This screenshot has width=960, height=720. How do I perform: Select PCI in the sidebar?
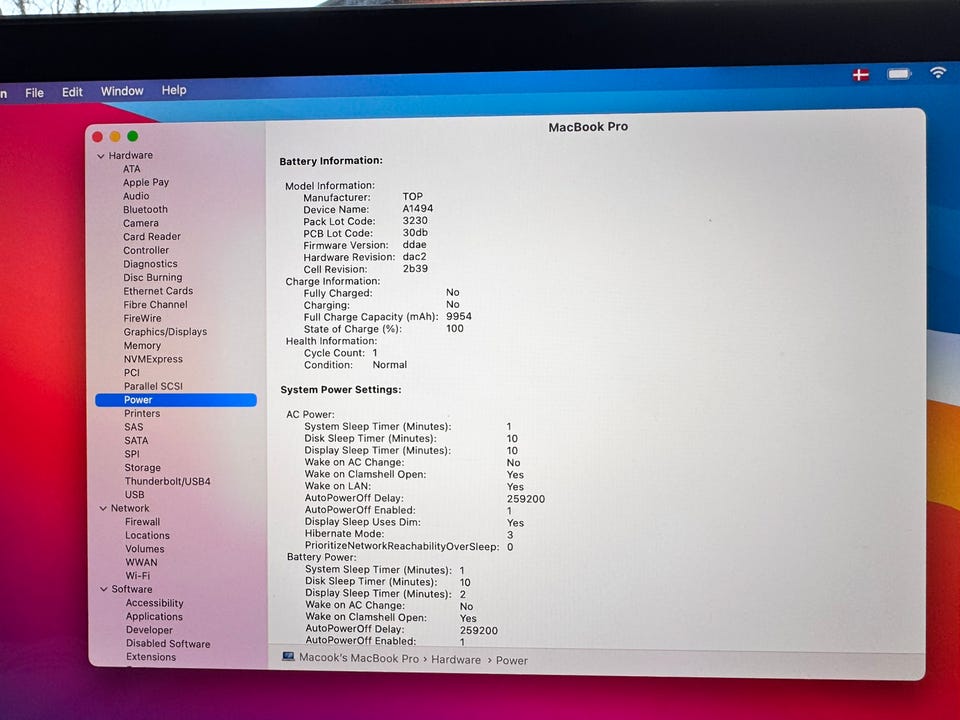pyautogui.click(x=132, y=372)
